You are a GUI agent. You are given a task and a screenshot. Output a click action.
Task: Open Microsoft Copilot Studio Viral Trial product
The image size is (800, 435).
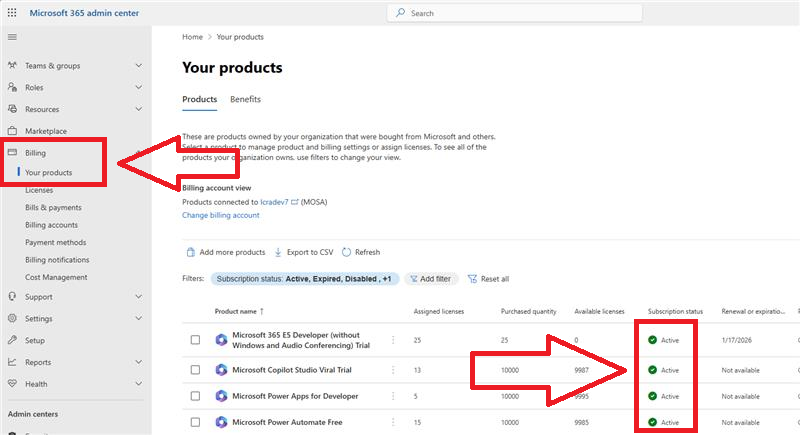292,370
